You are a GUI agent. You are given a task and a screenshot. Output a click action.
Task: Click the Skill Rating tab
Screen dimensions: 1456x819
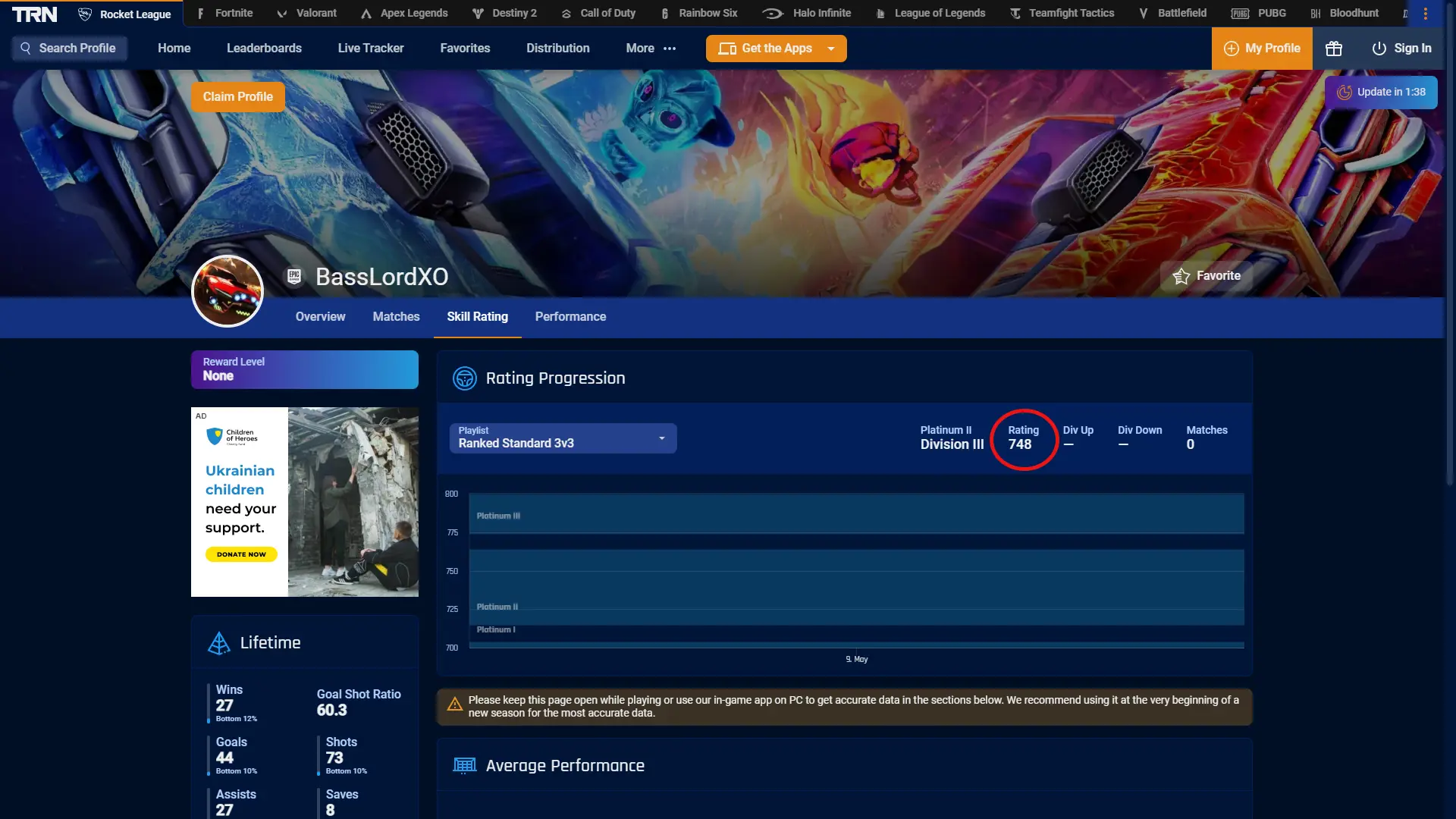477,316
